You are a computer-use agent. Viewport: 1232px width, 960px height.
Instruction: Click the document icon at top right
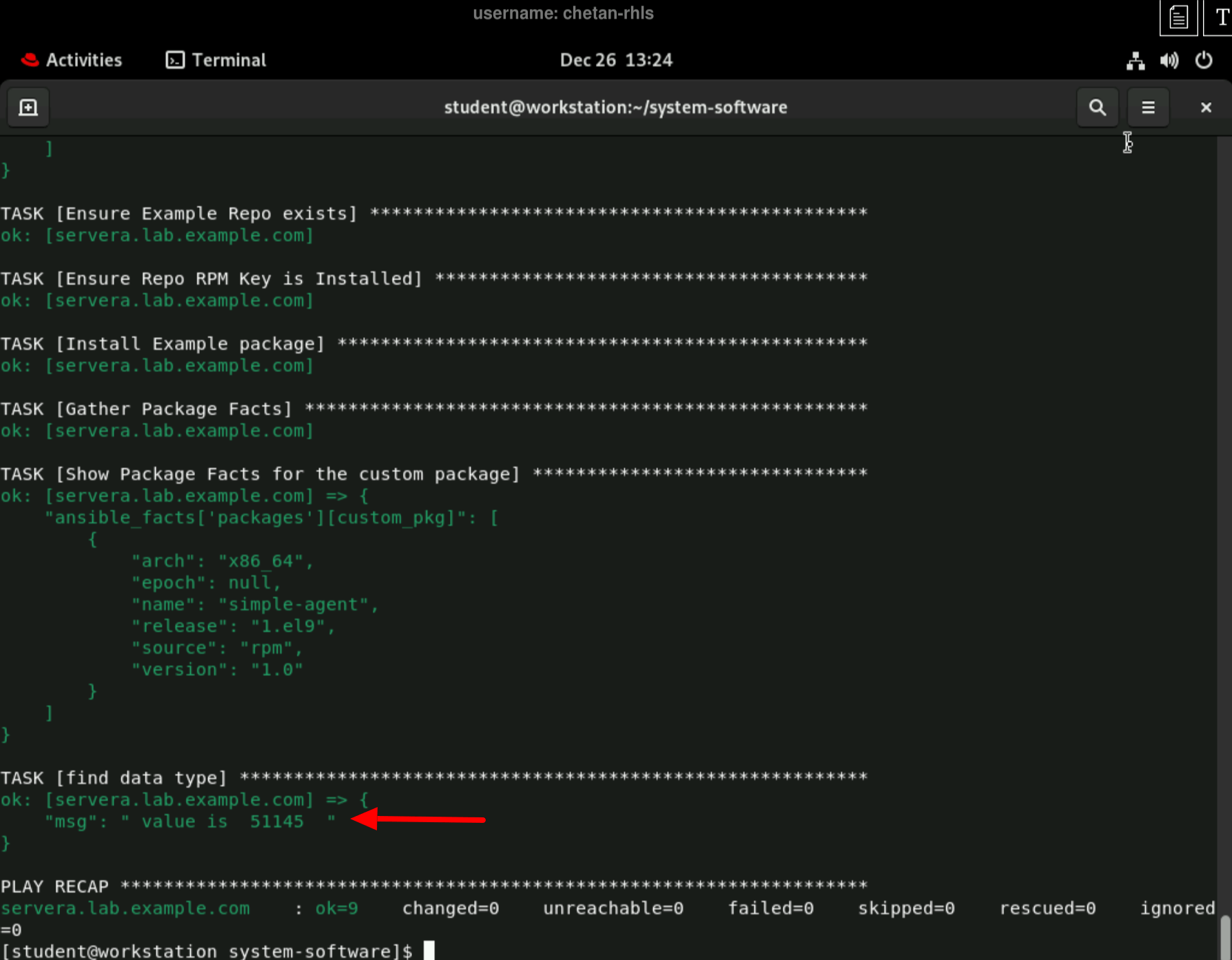pos(1178,17)
